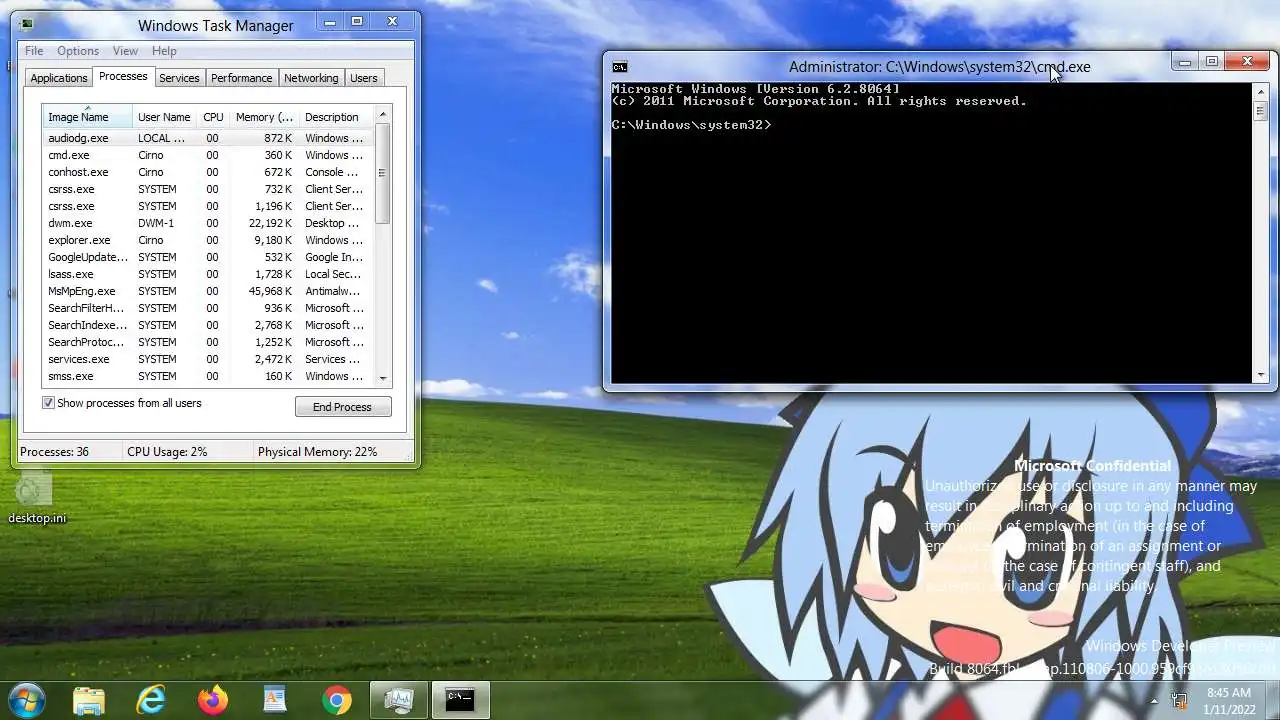Switch to the Performance tab
Viewport: 1280px width, 720px height.
(x=241, y=78)
